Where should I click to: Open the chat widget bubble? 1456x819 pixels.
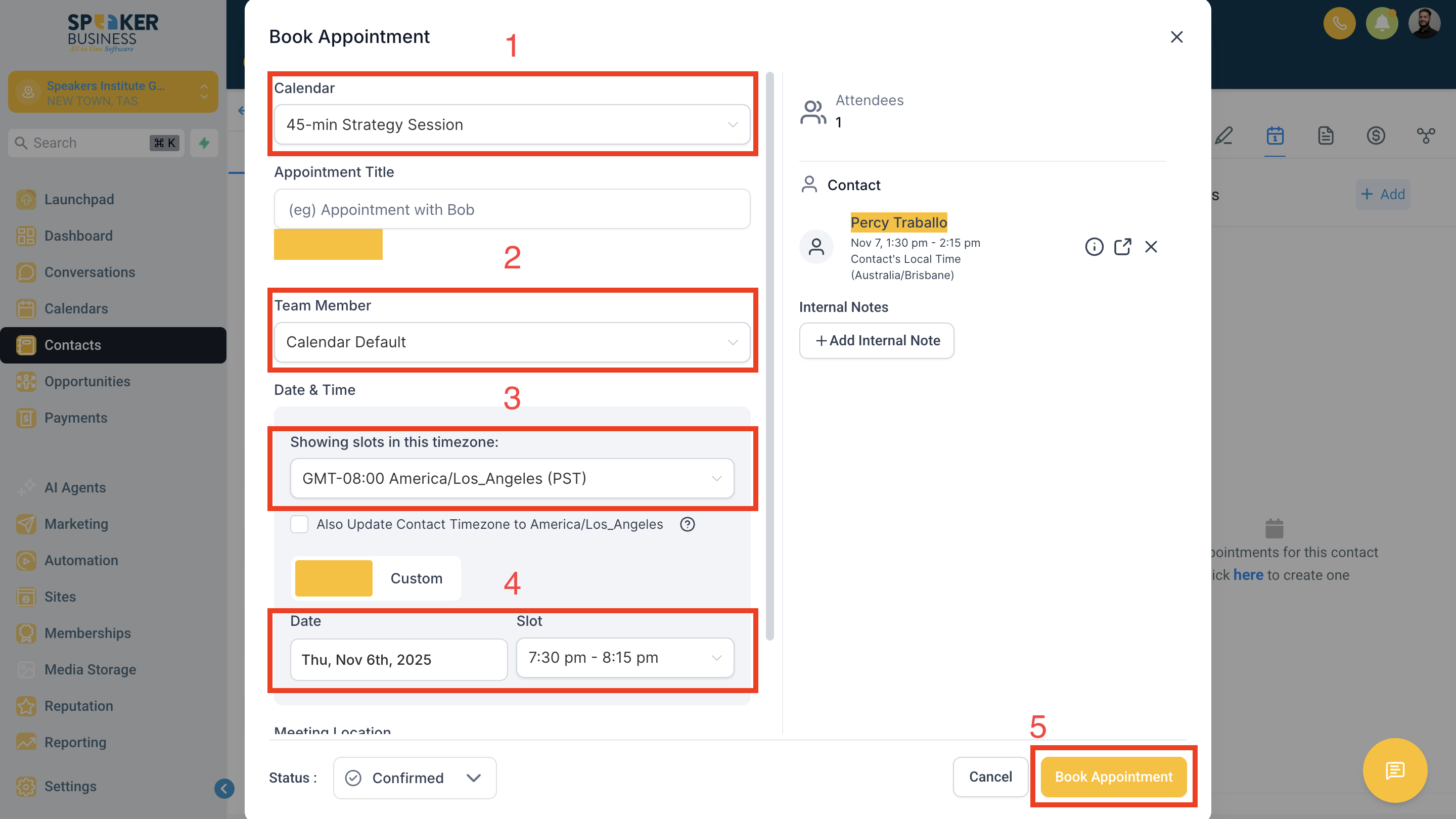click(x=1394, y=770)
